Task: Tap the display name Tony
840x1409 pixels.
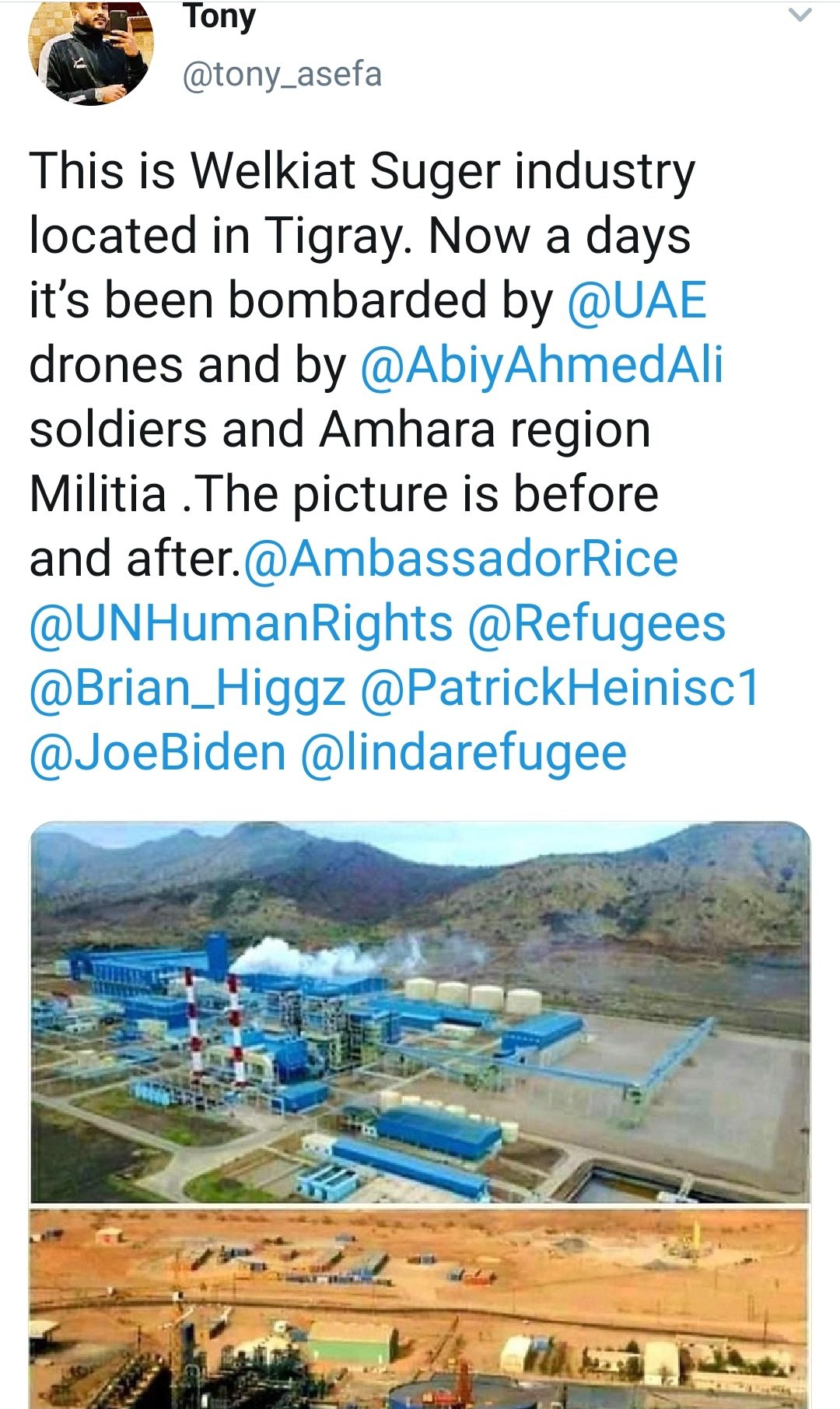Action: pos(220,16)
